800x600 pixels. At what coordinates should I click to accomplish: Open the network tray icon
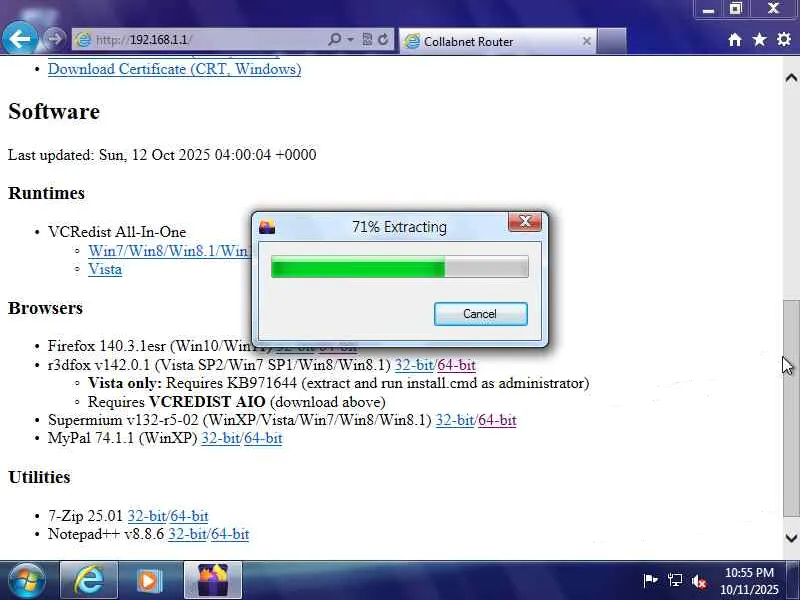(675, 581)
